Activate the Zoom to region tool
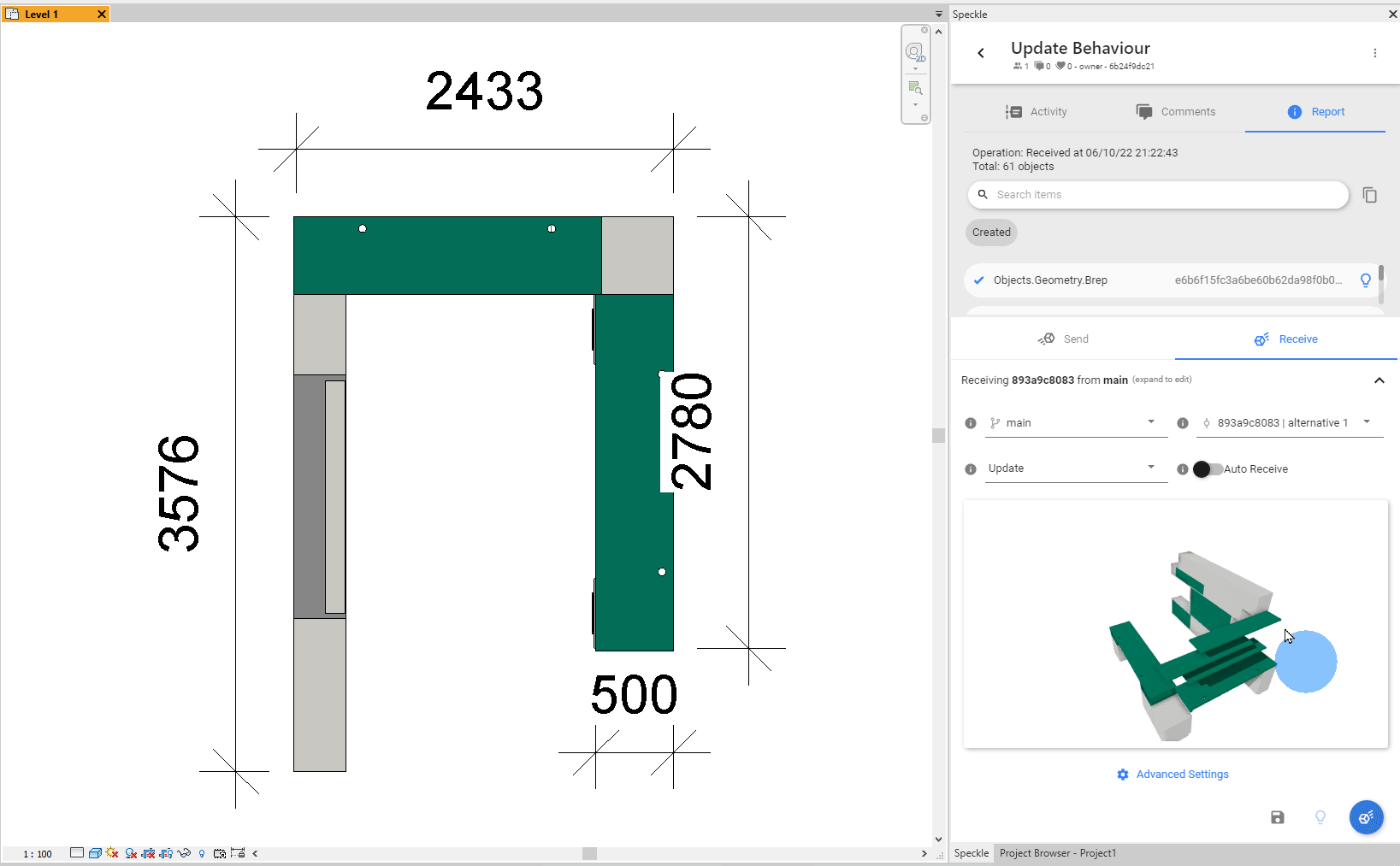The height and width of the screenshot is (866, 1400). [916, 88]
